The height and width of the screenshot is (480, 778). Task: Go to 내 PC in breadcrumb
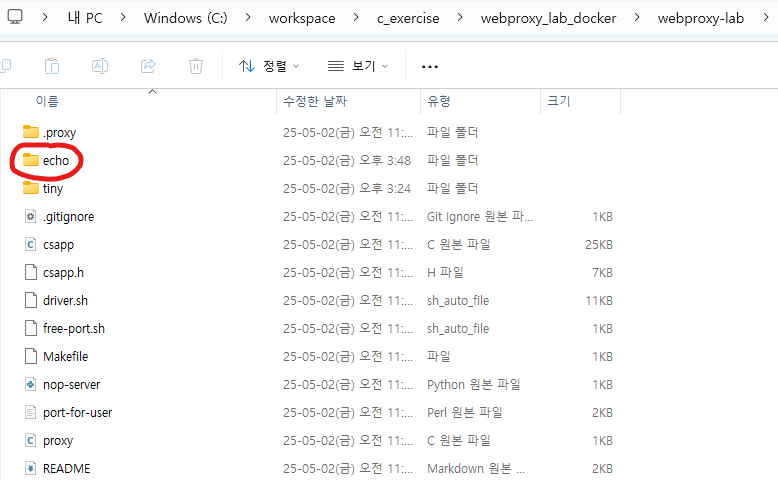click(x=85, y=18)
